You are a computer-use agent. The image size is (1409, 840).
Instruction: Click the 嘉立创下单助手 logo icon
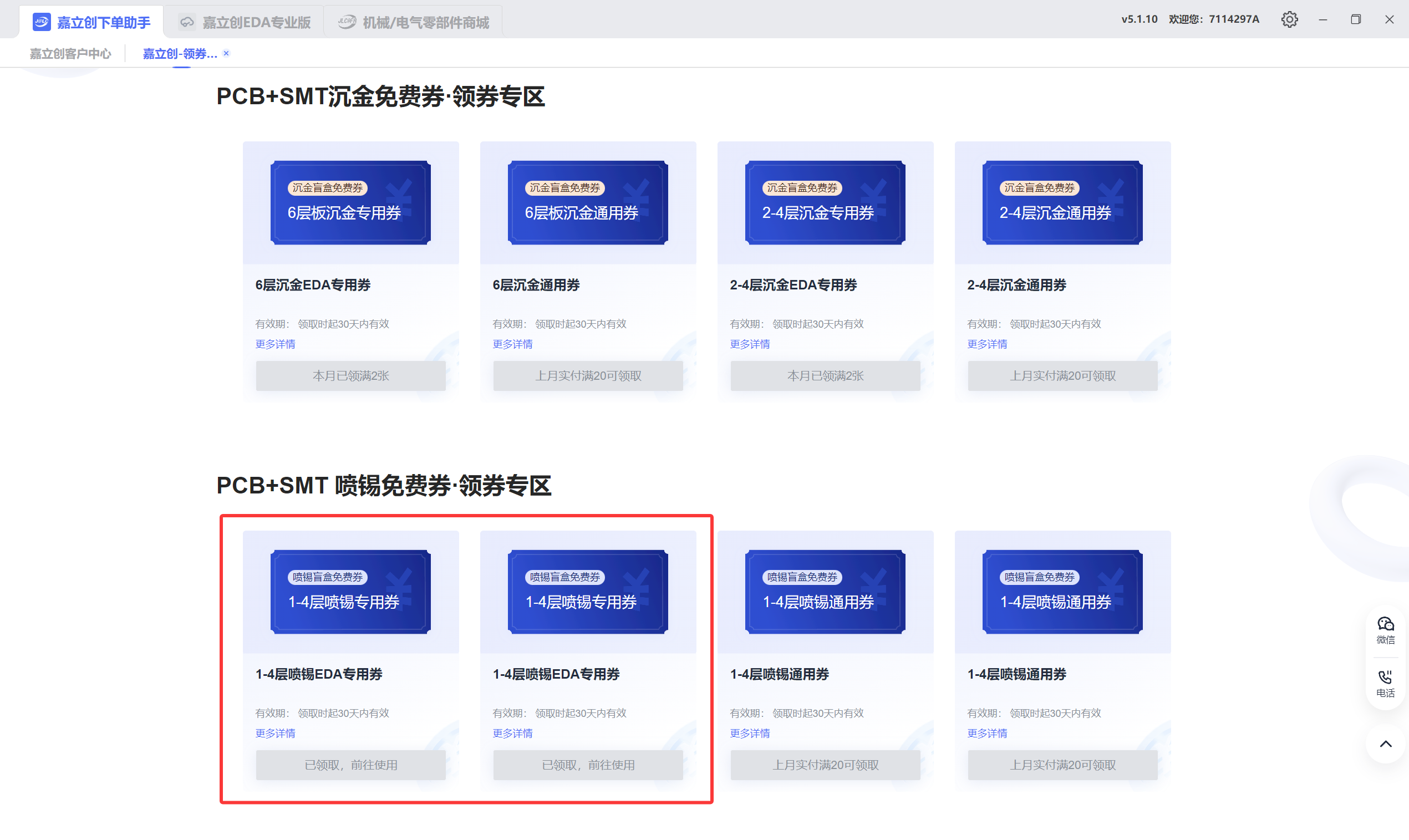coord(42,22)
